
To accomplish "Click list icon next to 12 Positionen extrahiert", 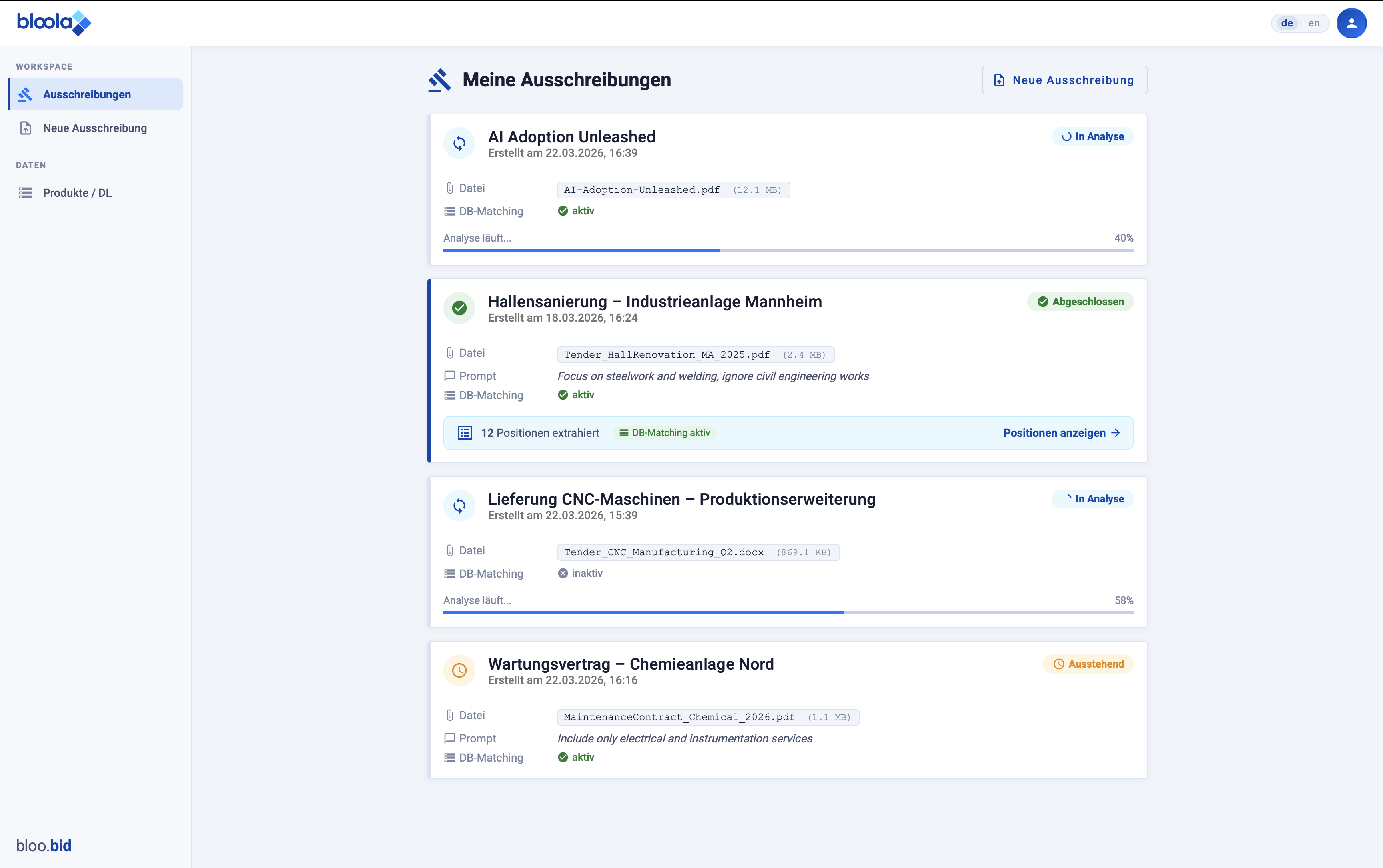I will click(x=465, y=433).
